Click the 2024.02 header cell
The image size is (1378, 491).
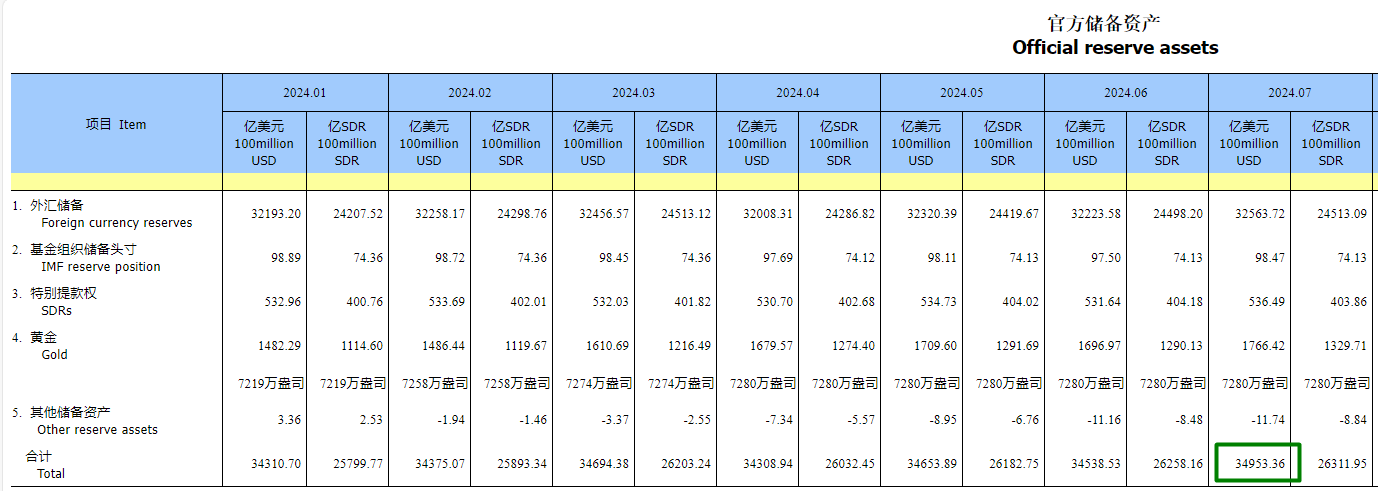coord(469,92)
